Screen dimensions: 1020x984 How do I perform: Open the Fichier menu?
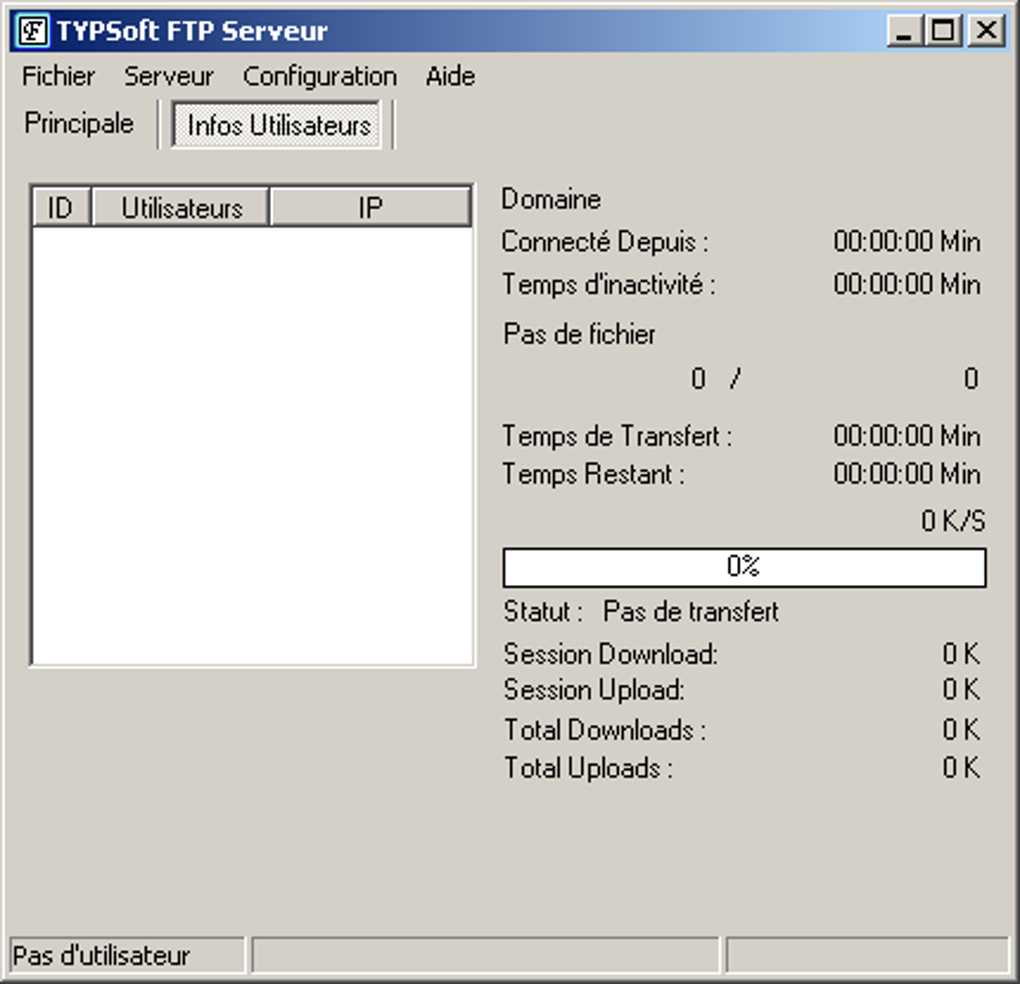(58, 77)
